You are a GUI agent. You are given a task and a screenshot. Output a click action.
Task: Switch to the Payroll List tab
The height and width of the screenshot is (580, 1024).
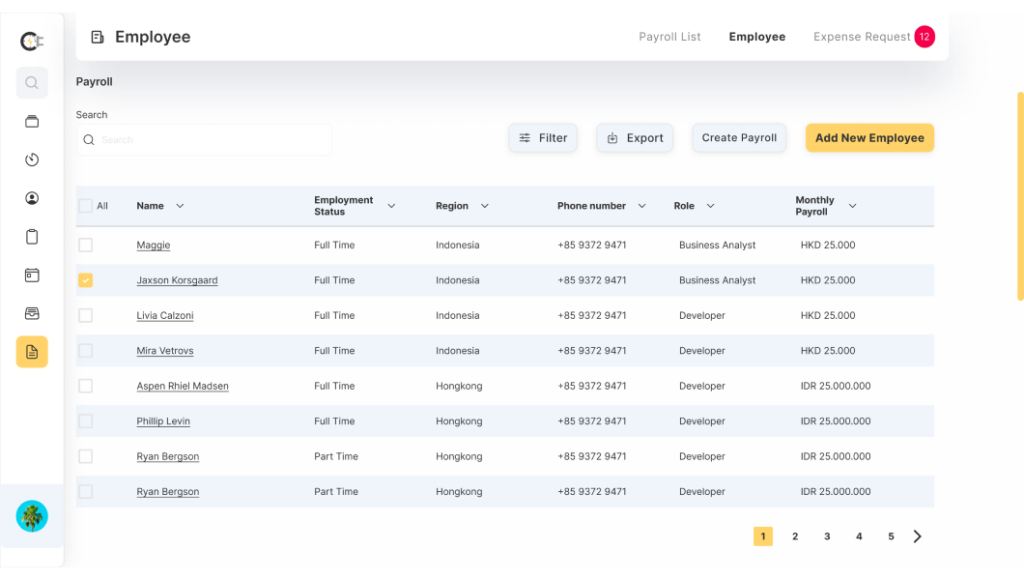pyautogui.click(x=669, y=36)
